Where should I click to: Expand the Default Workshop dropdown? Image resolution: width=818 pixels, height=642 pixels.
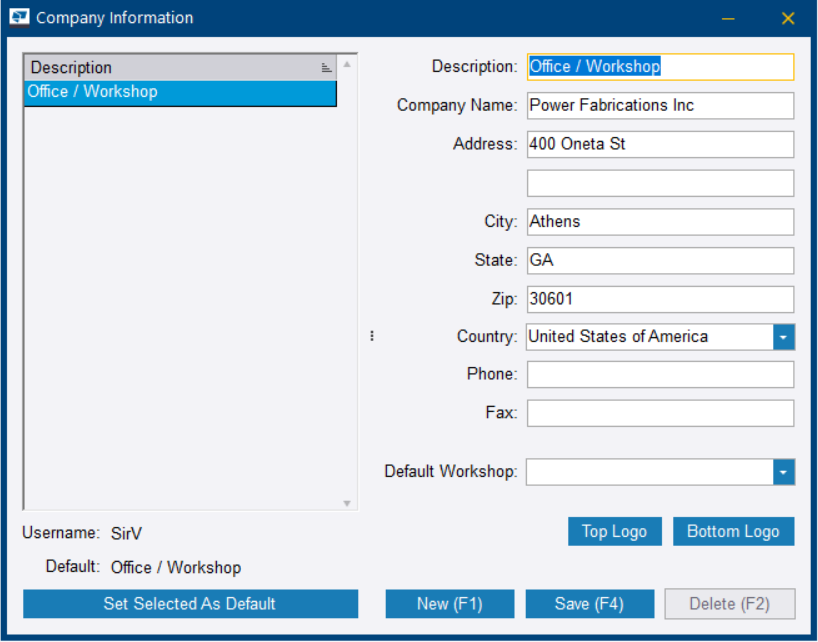783,472
